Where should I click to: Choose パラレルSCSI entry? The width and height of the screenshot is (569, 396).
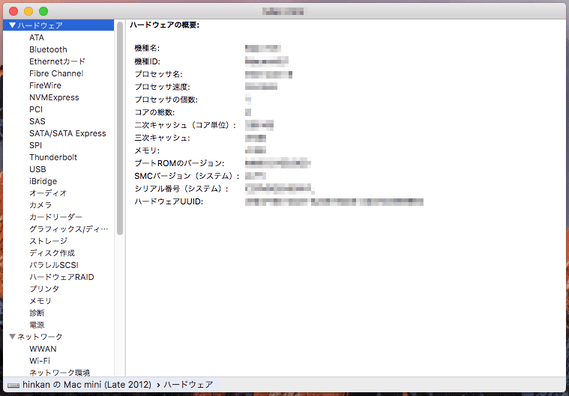(54, 265)
